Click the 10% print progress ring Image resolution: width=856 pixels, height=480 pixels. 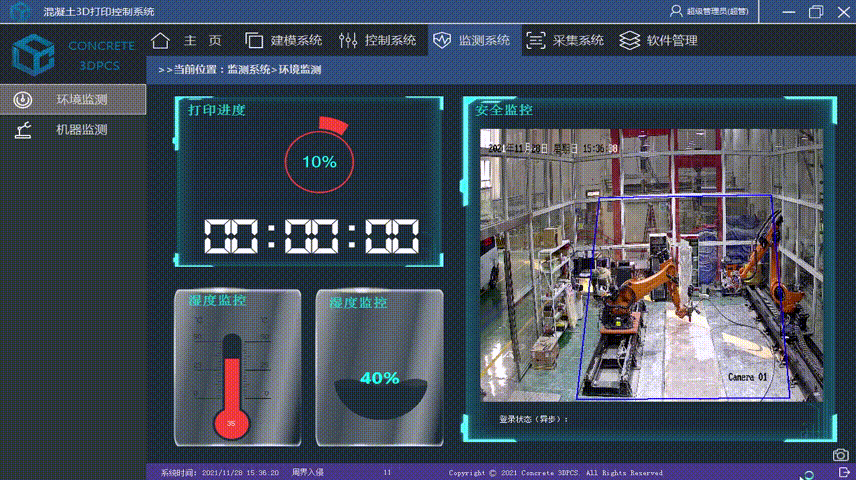point(319,160)
